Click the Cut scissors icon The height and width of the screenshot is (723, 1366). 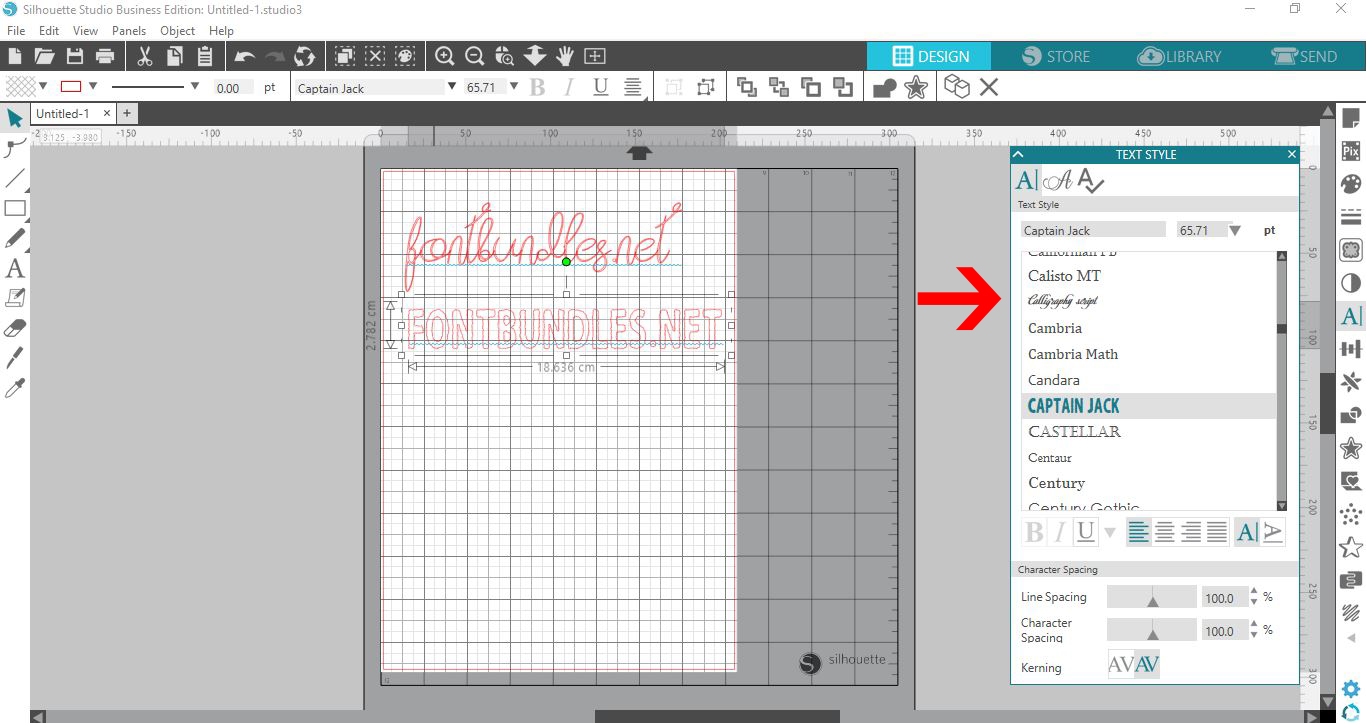tap(144, 56)
